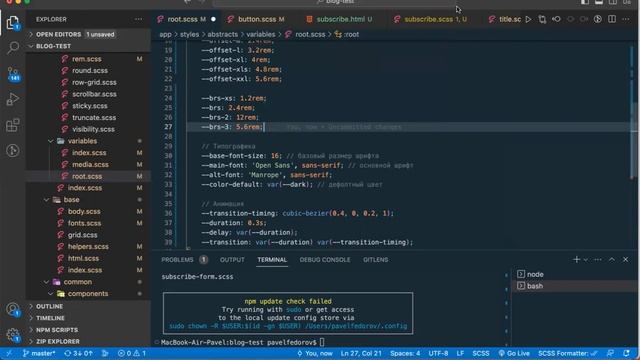Open the Extensions view

click(13, 125)
